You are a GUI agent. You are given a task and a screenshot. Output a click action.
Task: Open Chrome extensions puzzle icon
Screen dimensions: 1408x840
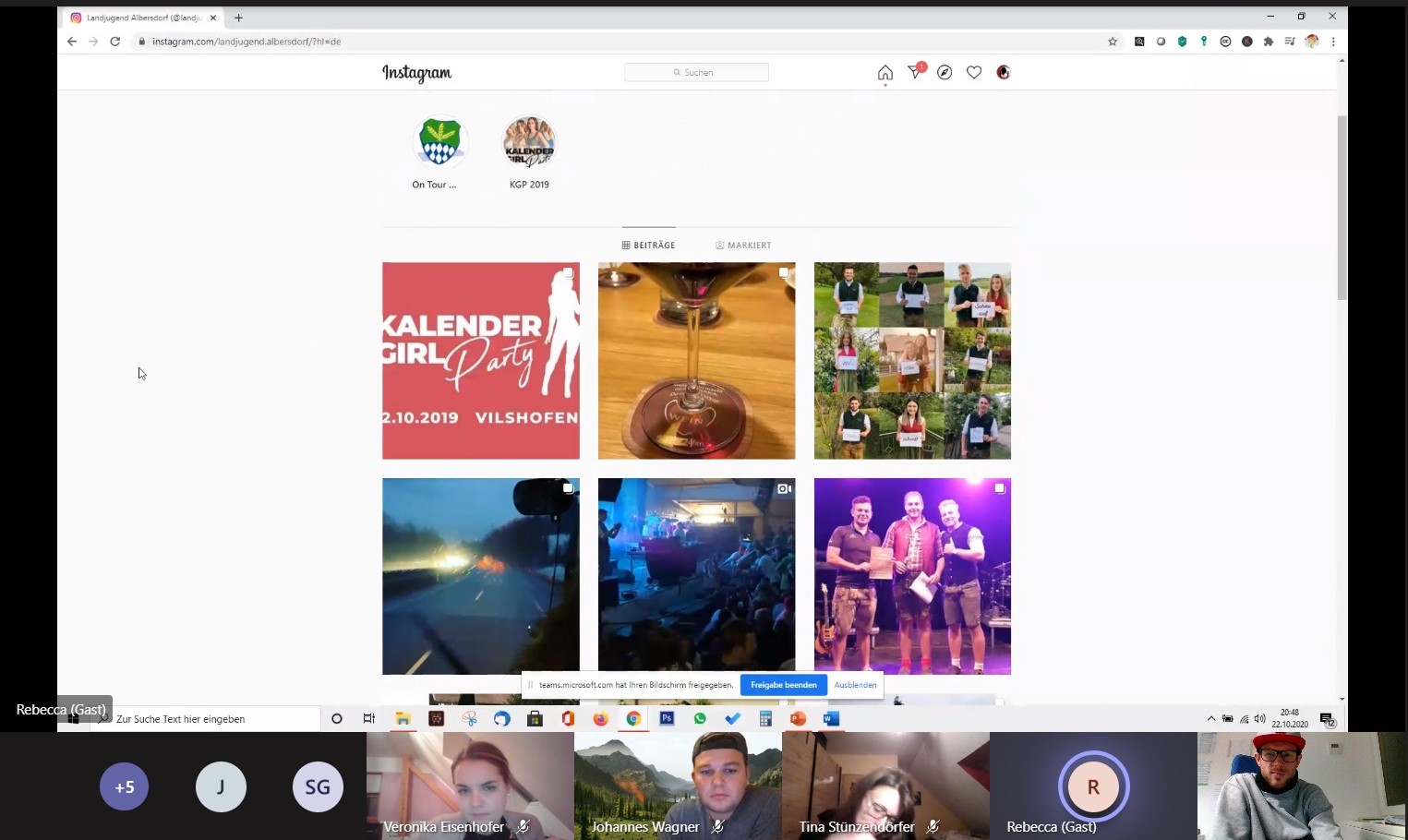pos(1269,42)
